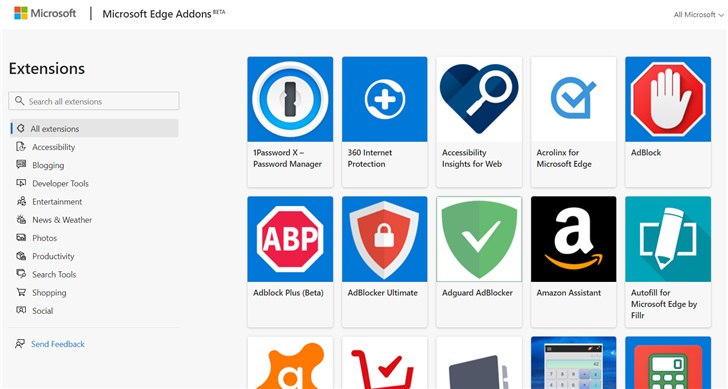728x389 pixels.
Task: Open Accessibility Insights for Web extension
Action: pos(479,122)
